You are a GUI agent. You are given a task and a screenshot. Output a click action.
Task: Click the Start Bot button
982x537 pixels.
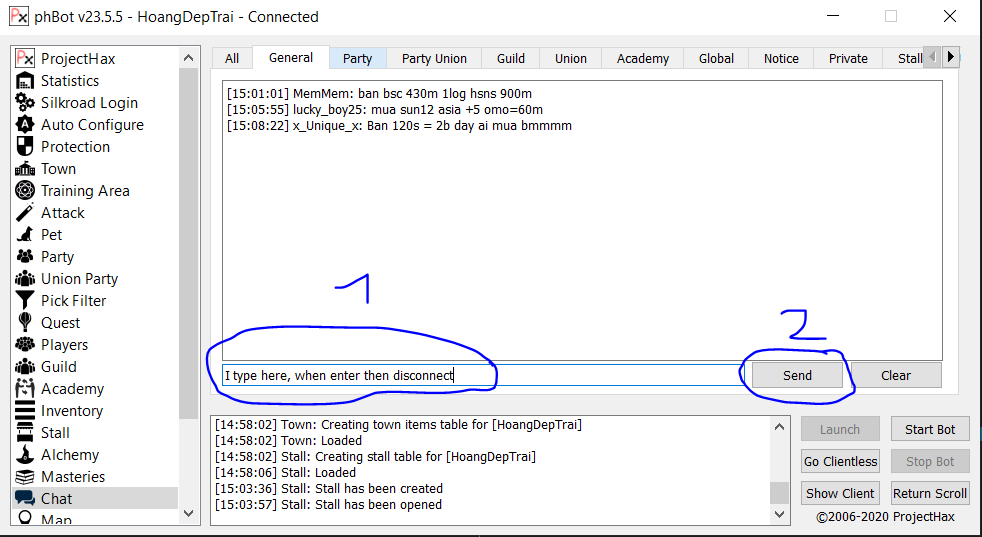tap(930, 429)
